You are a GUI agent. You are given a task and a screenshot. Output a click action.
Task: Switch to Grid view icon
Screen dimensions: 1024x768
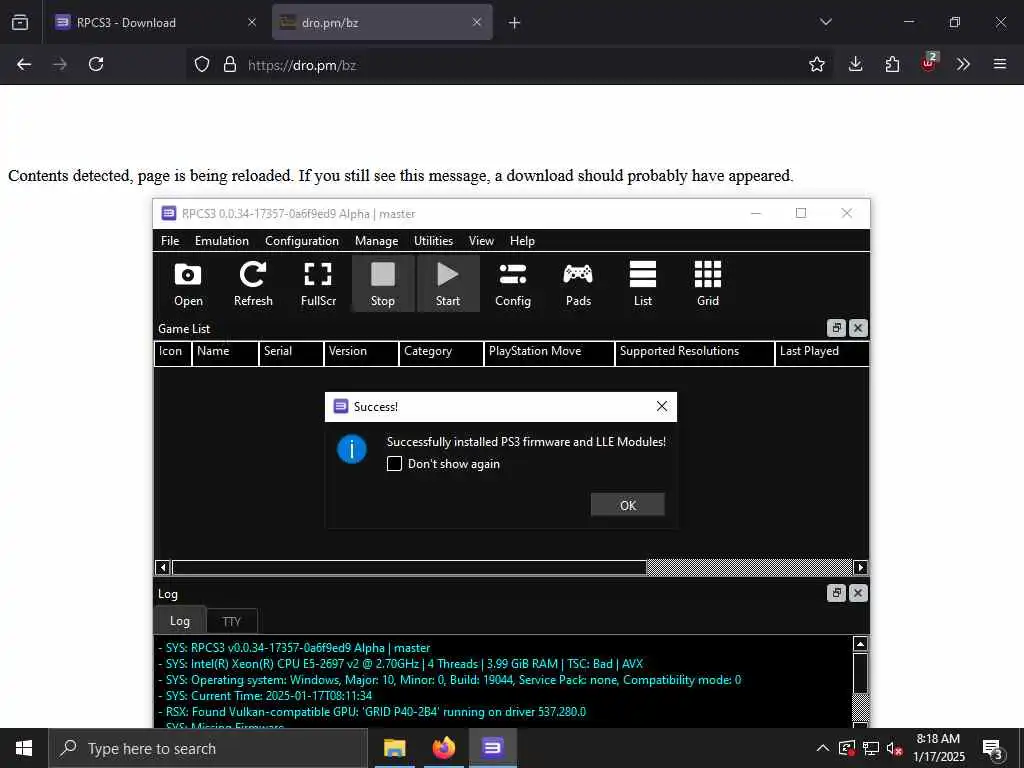point(708,283)
